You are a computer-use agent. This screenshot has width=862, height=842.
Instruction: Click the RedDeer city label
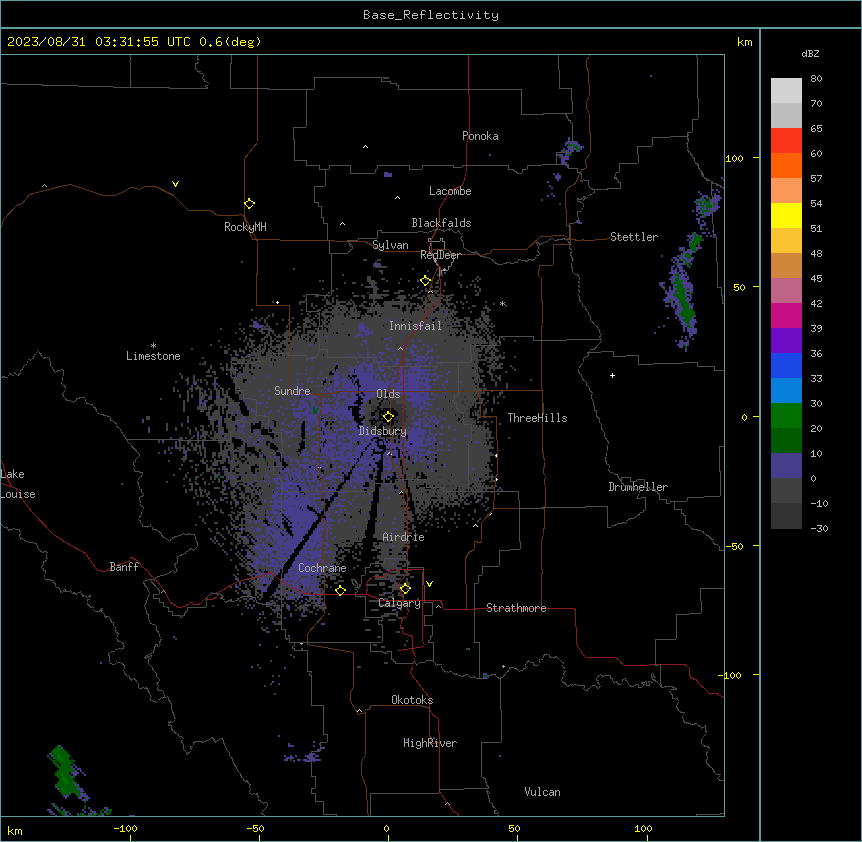click(440, 255)
